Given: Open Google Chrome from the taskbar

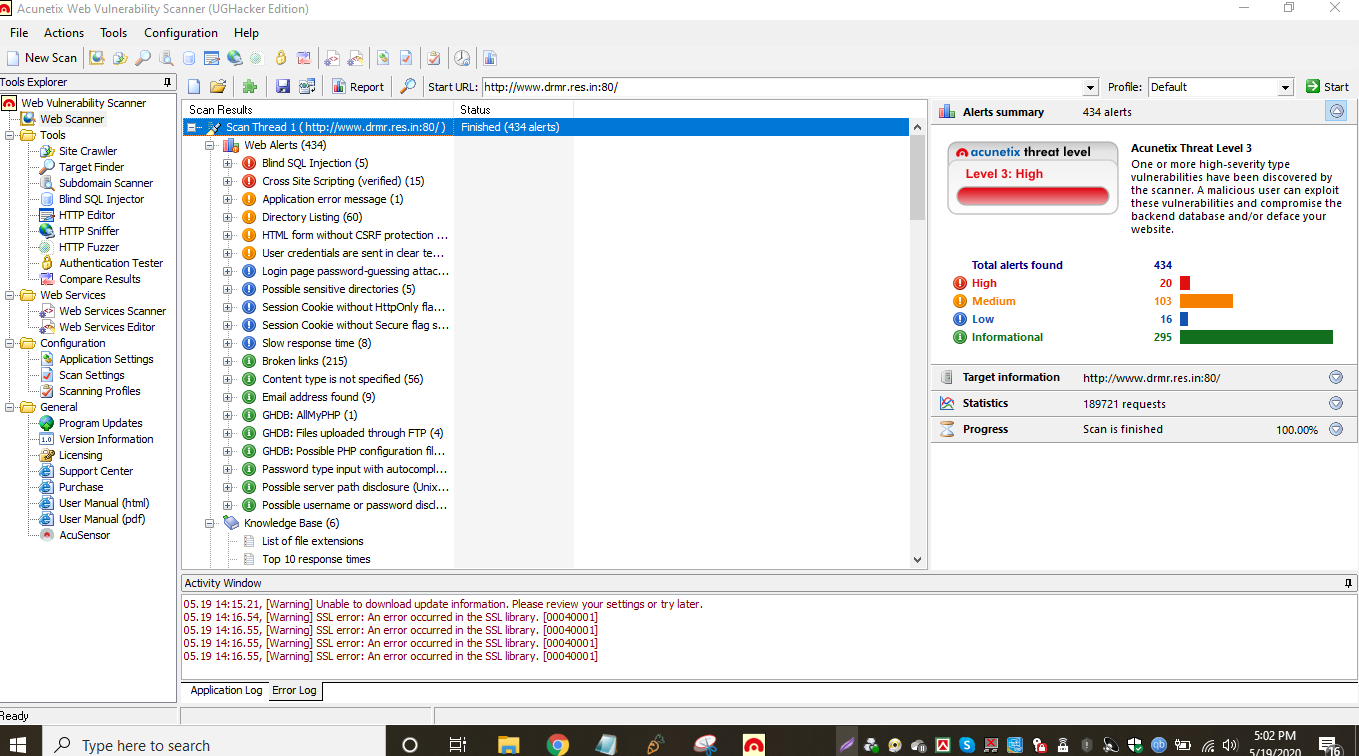Looking at the screenshot, I should (x=558, y=744).
